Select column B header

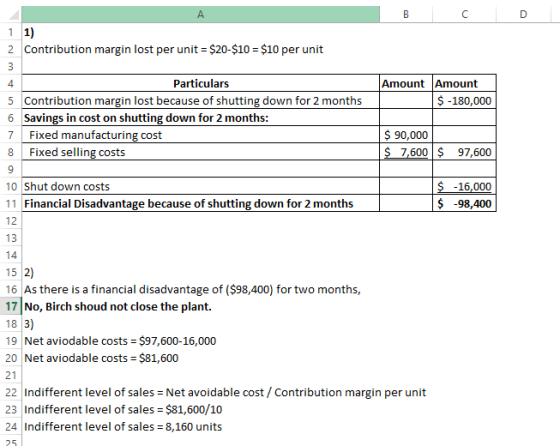[406, 14]
